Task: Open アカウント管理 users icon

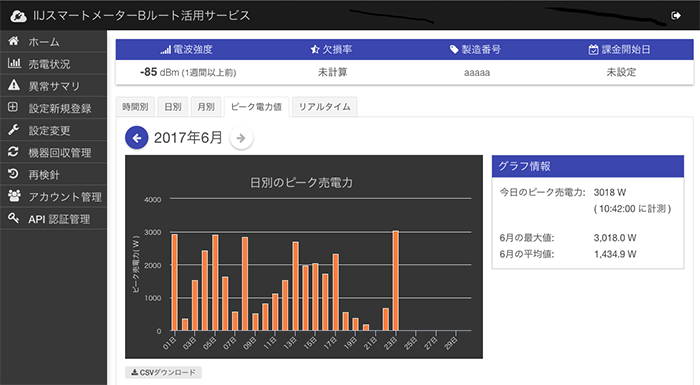Action: [x=14, y=196]
